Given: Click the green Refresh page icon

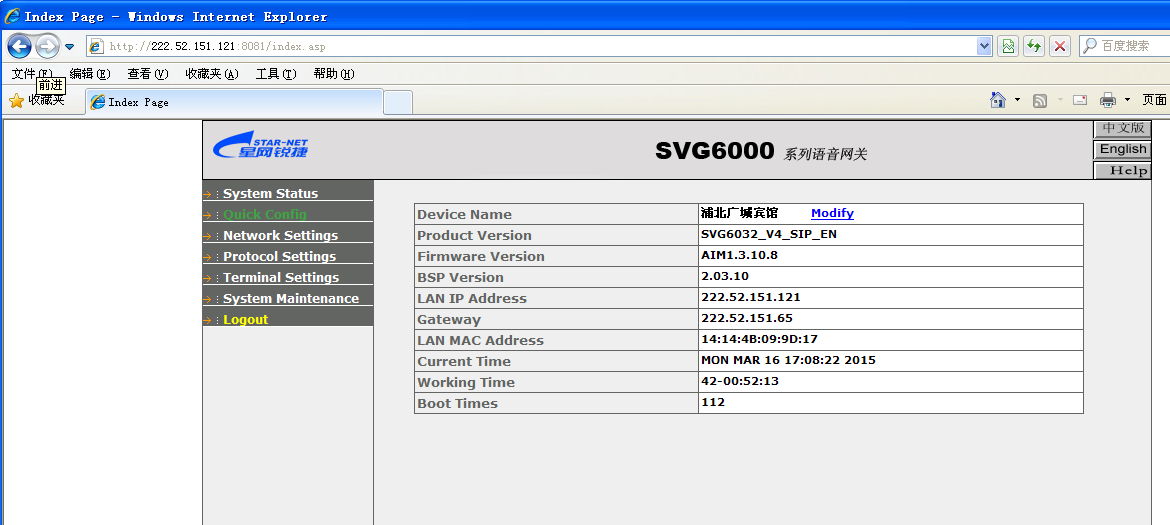Looking at the screenshot, I should click(1033, 46).
